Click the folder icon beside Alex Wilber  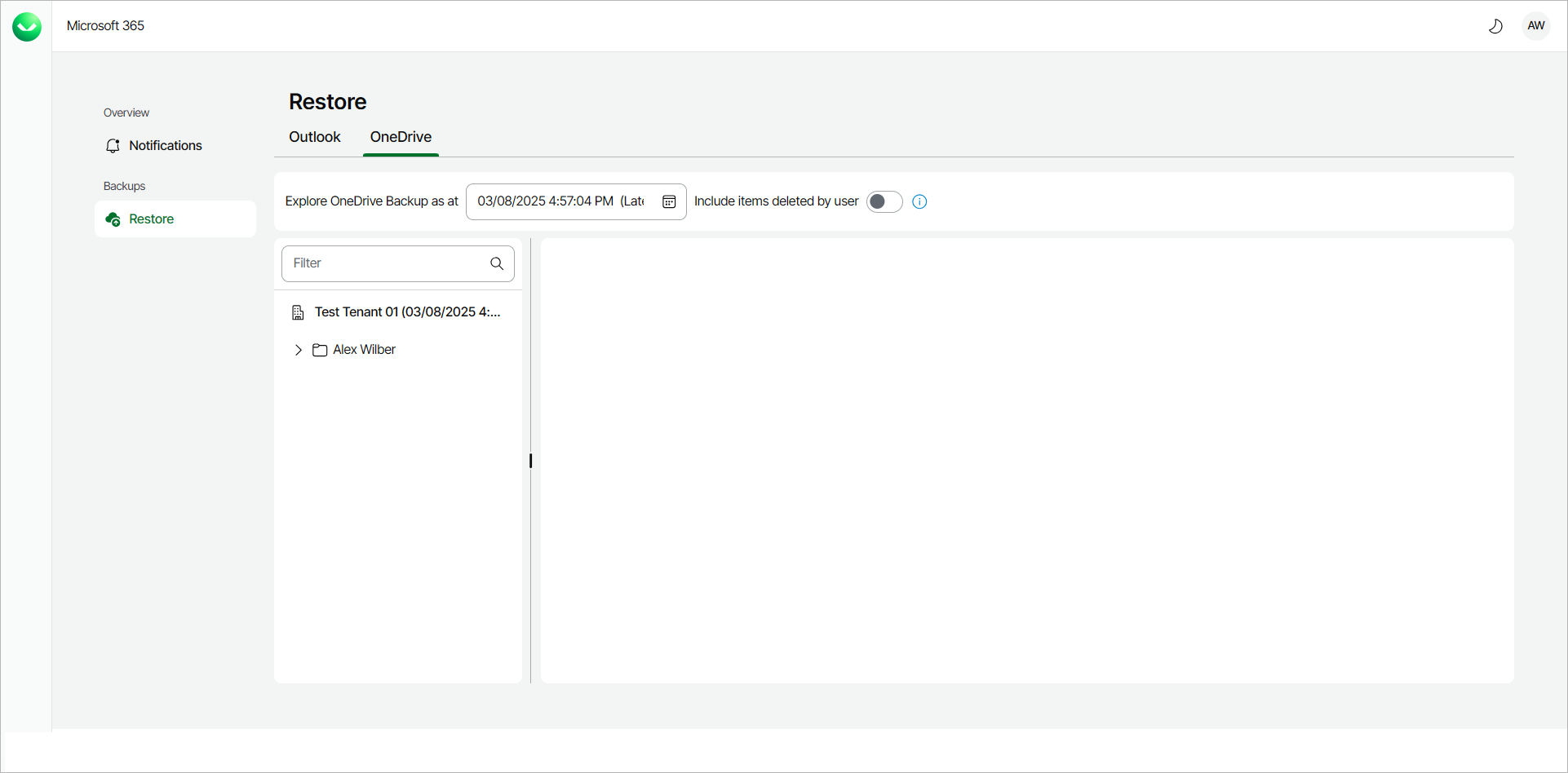(x=320, y=350)
